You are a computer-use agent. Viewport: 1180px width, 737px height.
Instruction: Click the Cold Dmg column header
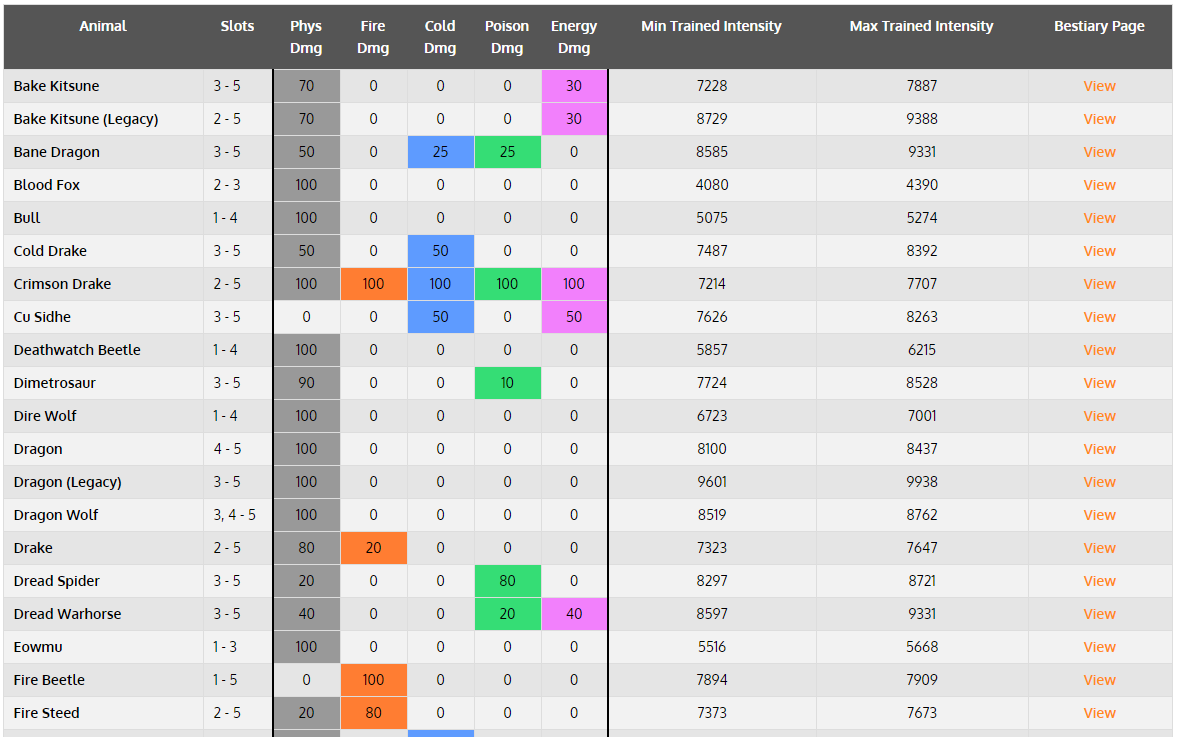(440, 37)
